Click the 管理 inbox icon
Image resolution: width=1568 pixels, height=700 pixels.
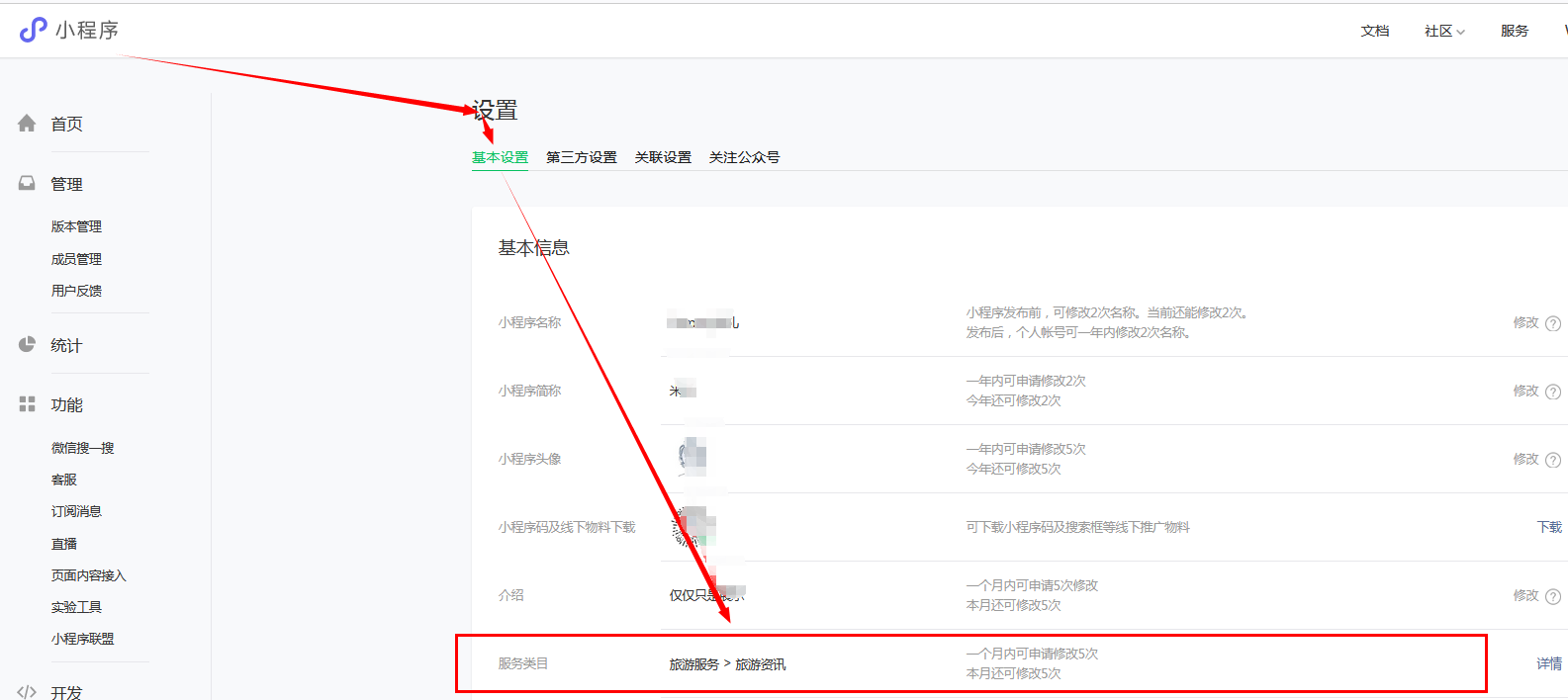coord(27,184)
